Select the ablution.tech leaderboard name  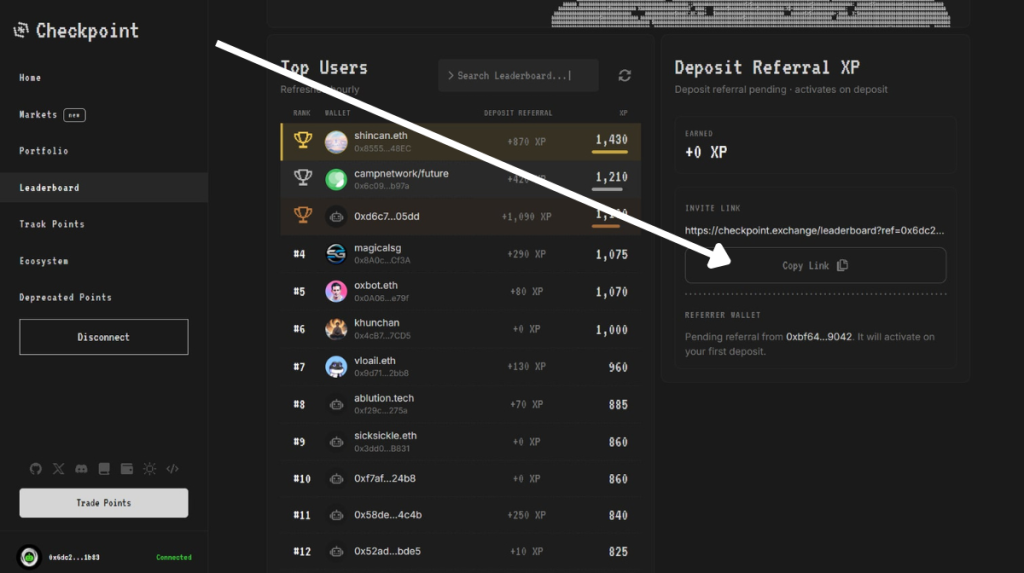point(384,398)
